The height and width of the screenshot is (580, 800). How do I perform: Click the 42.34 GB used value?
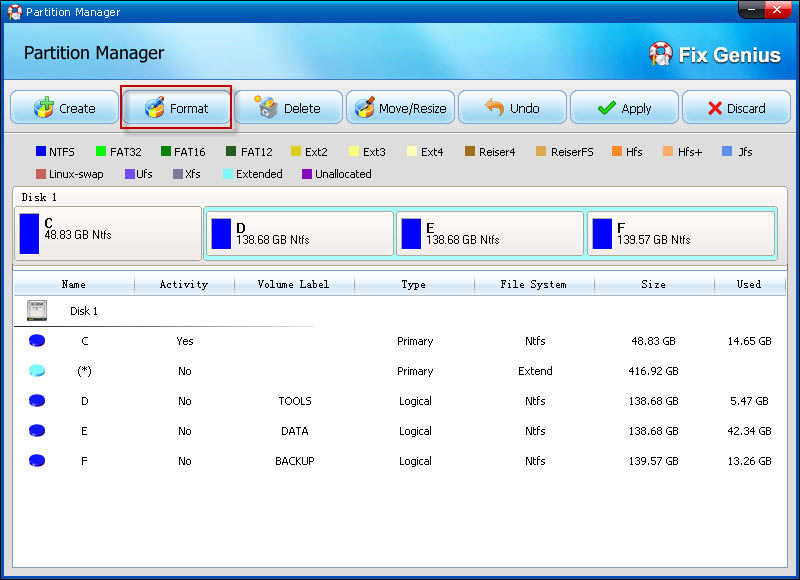coord(749,431)
